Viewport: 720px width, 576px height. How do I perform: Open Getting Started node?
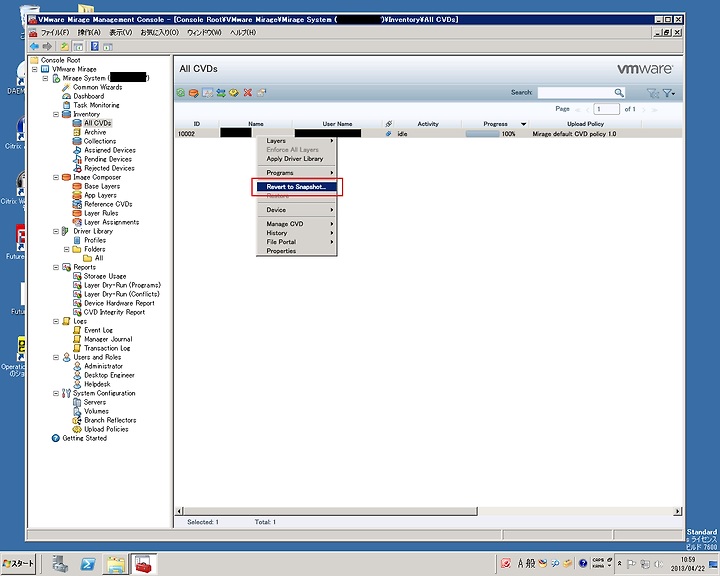(x=84, y=438)
